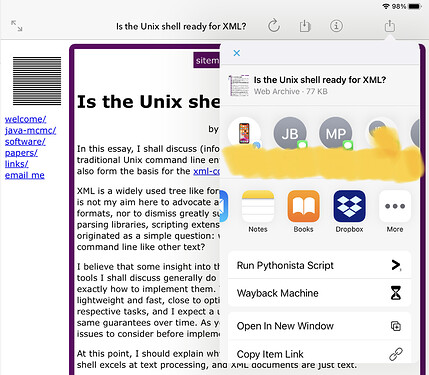This screenshot has width=429, height=375.
Task: Choose Run Pythonista Script action
Action: [x=320, y=265]
